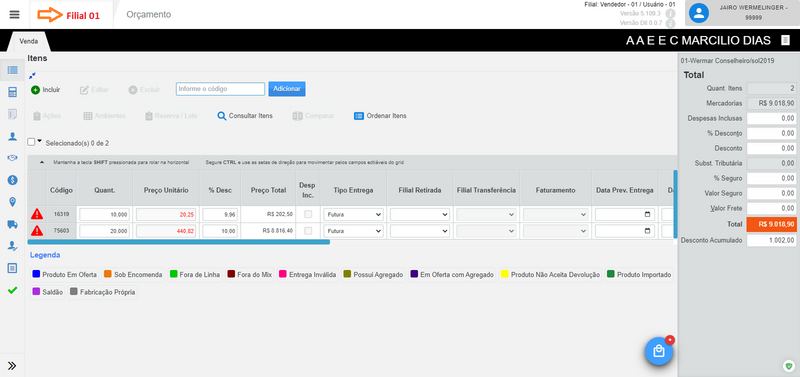Open the handshake sidebar icon
The image size is (800, 377).
point(13,158)
